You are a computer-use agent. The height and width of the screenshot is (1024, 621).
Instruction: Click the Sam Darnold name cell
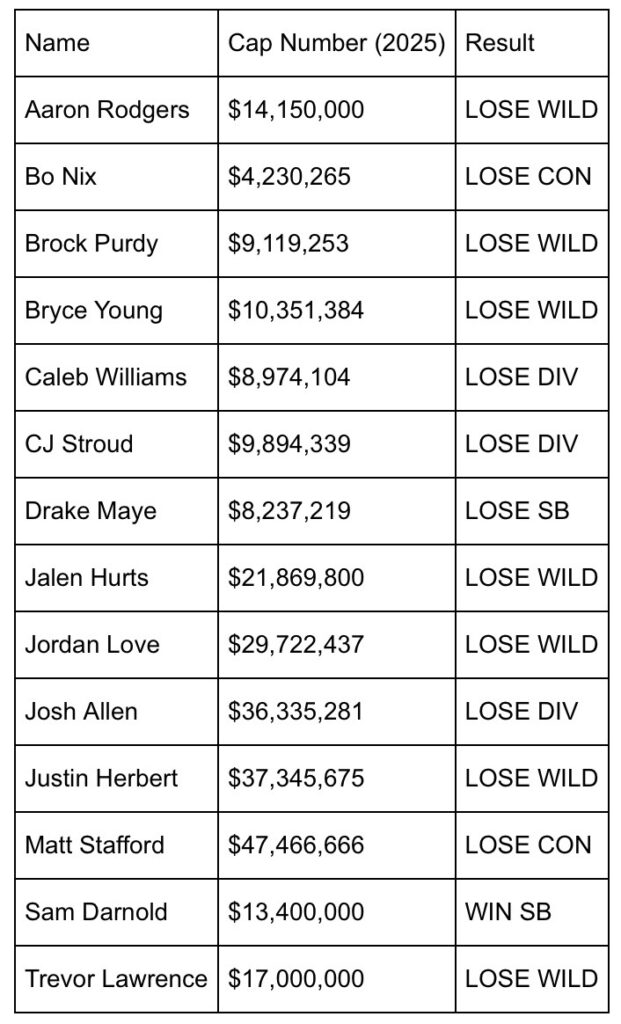coord(96,912)
